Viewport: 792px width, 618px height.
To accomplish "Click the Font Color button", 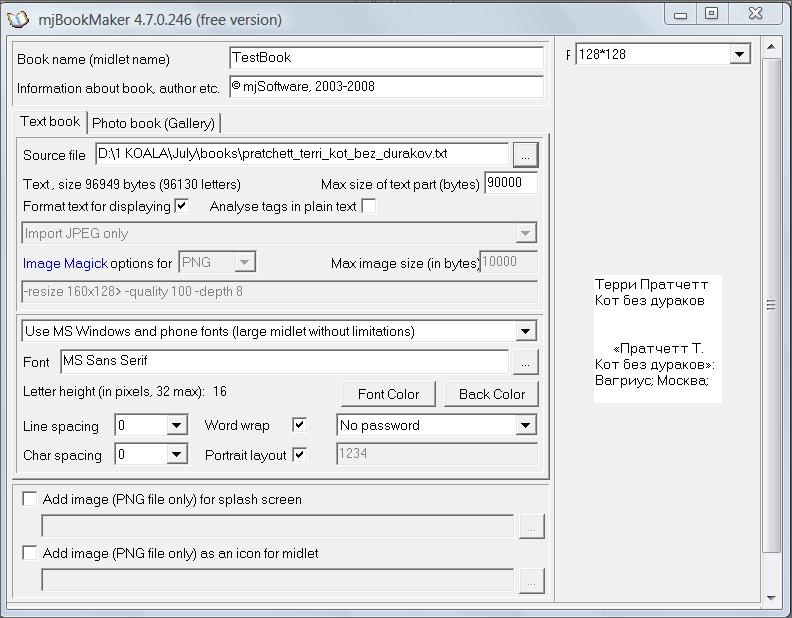I will [388, 394].
